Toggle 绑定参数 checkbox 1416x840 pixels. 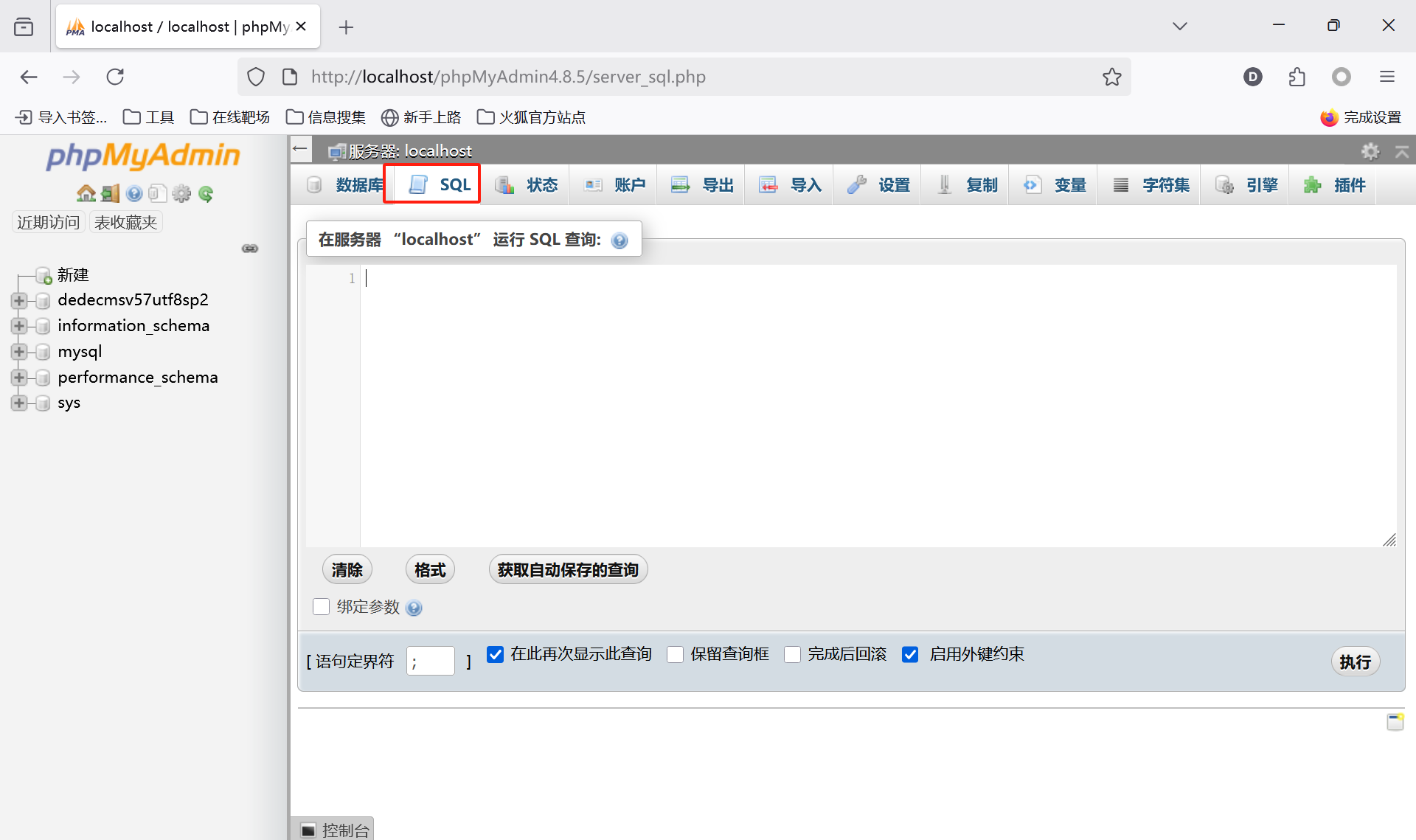coord(321,606)
